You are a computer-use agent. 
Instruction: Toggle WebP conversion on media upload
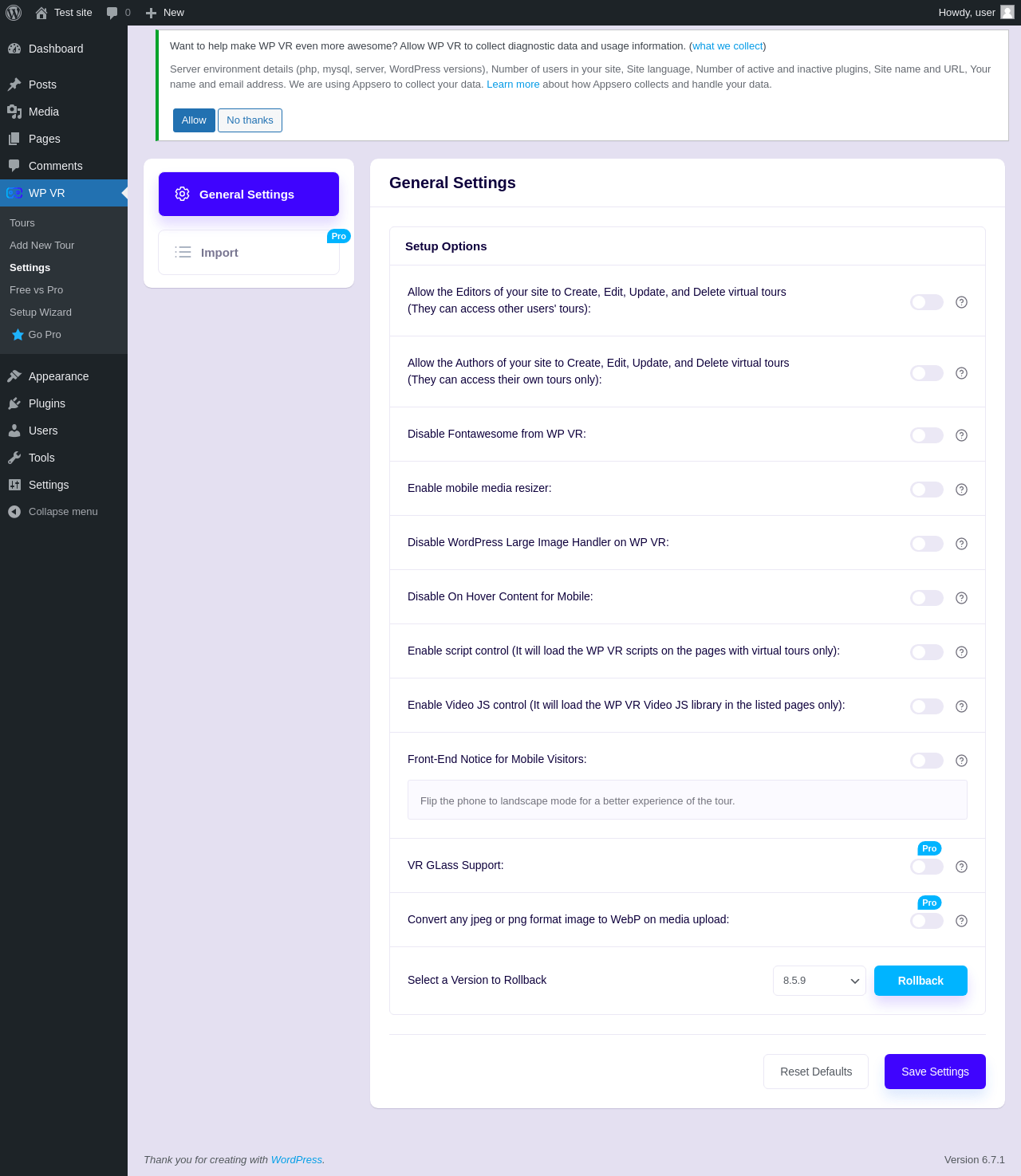927,921
